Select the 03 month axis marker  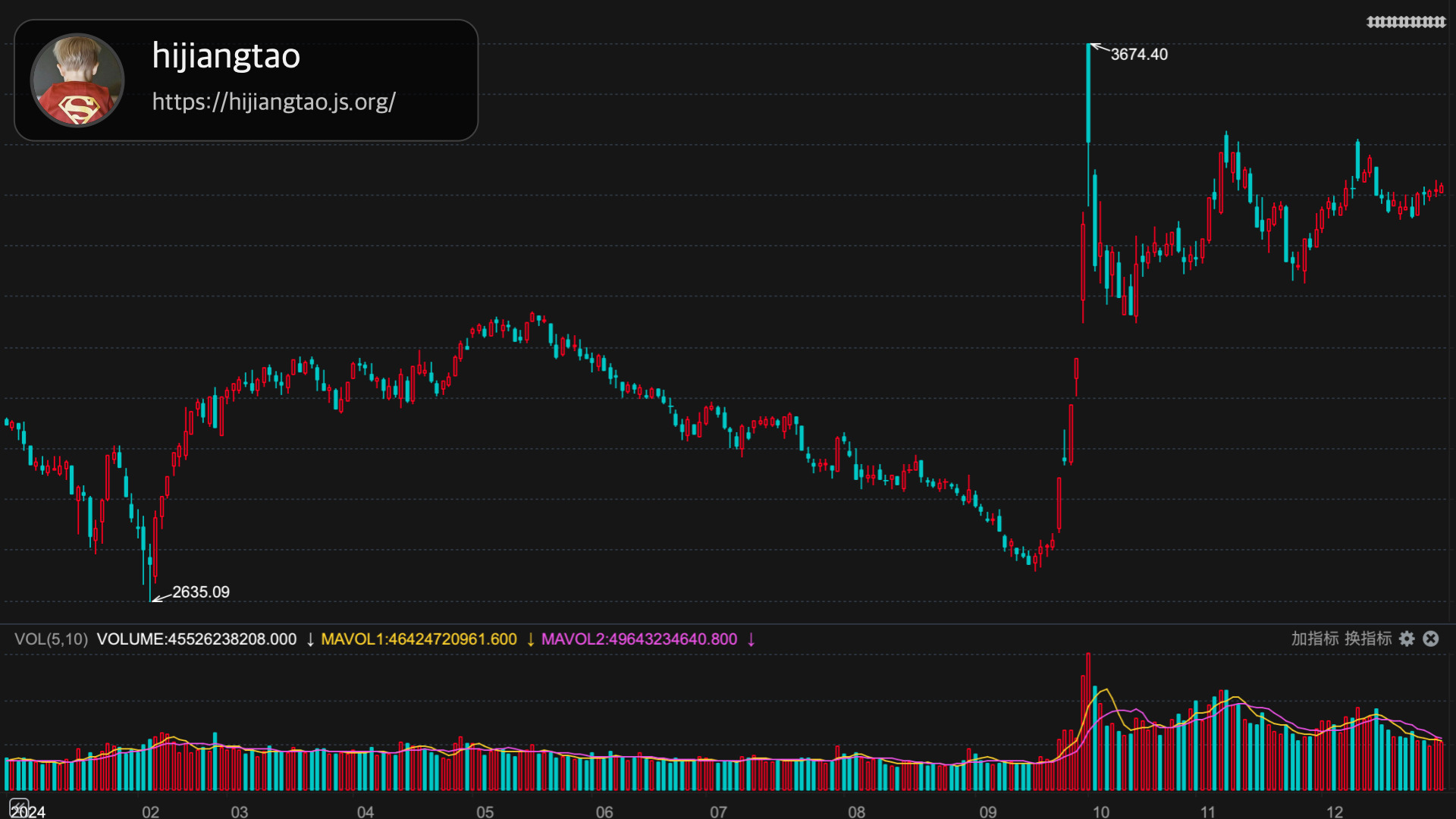(240, 811)
